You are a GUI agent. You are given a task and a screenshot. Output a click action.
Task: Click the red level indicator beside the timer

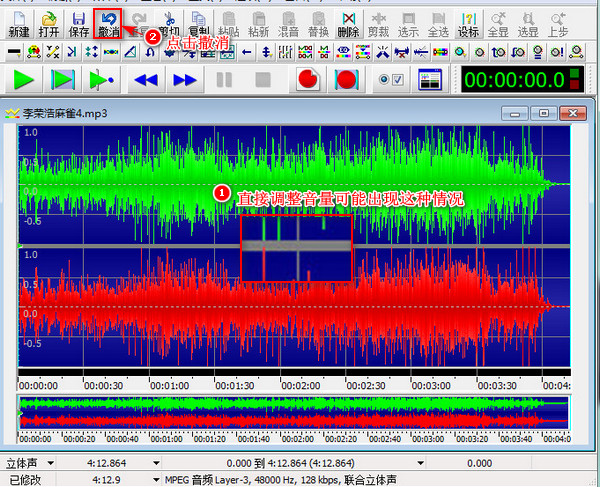574,85
